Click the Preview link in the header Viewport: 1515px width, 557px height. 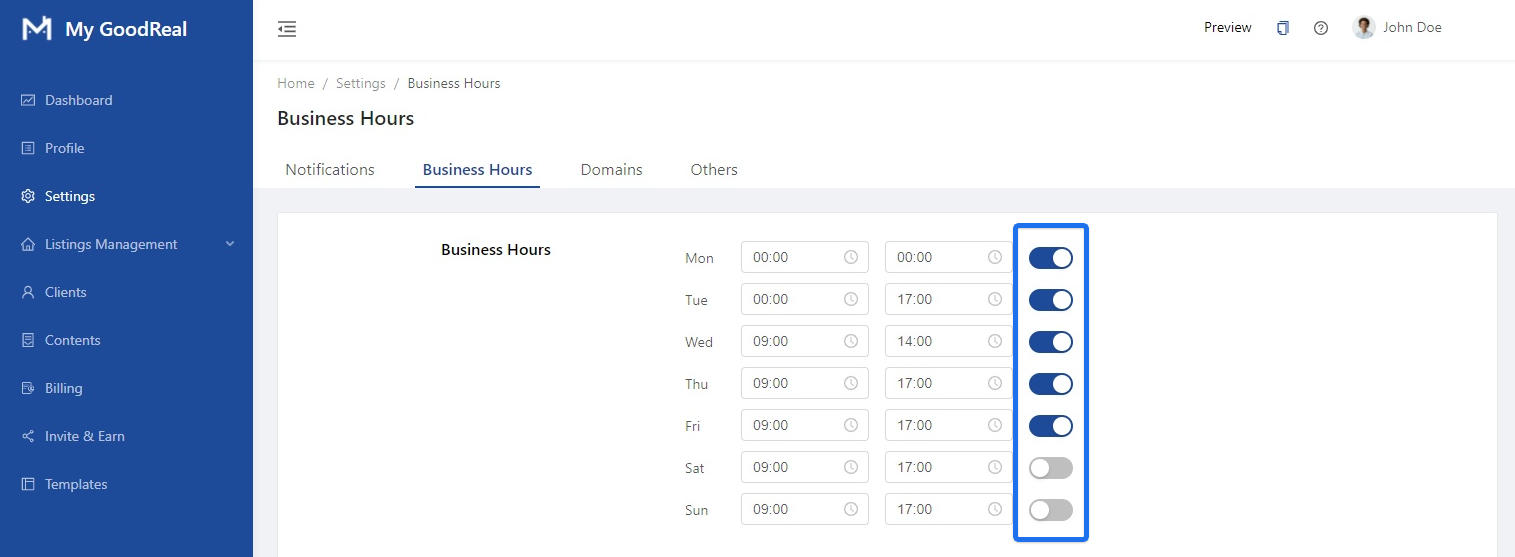(x=1227, y=28)
